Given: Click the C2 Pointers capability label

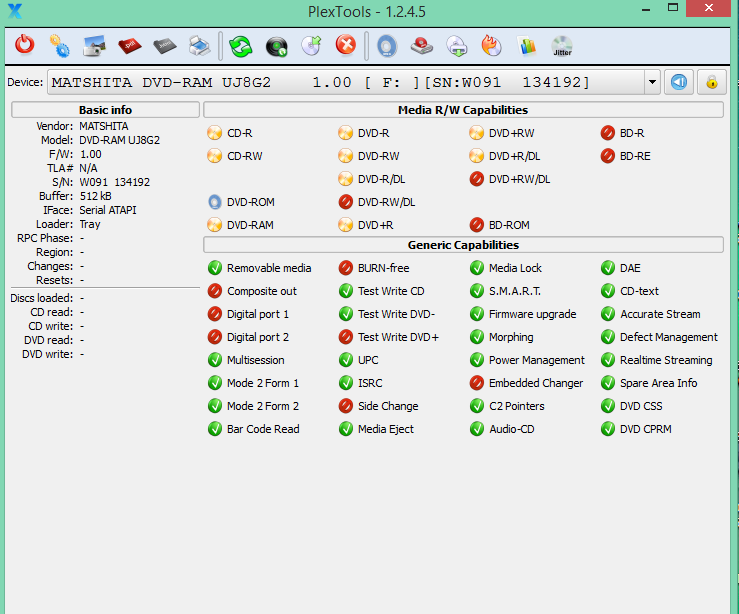Looking at the screenshot, I should pyautogui.click(x=517, y=406).
